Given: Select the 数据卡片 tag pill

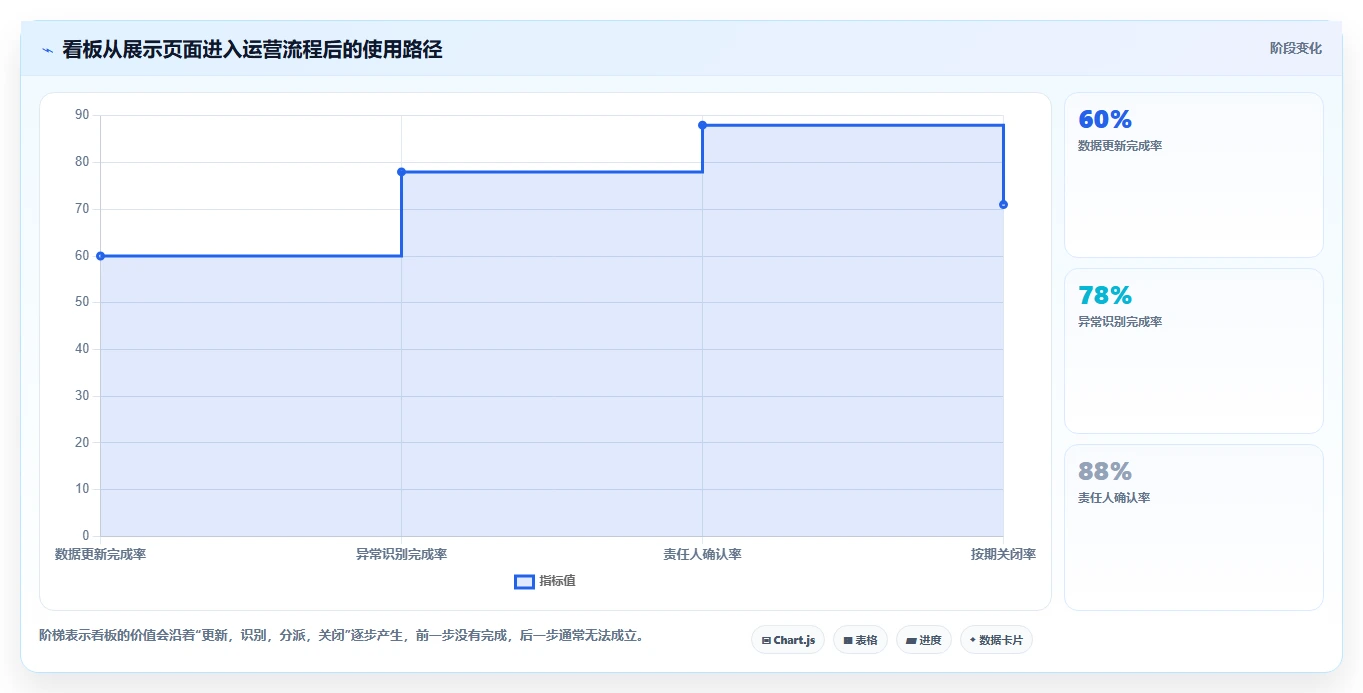Looking at the screenshot, I should 996,640.
